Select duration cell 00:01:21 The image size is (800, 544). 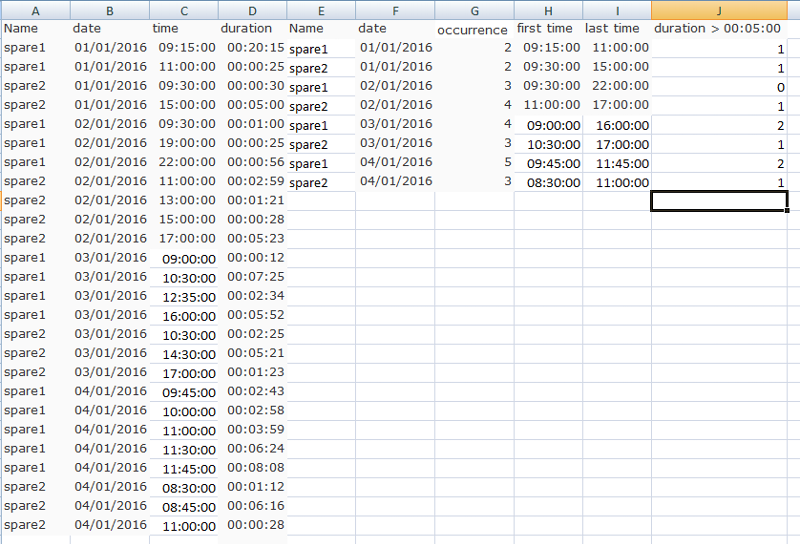[253, 201]
